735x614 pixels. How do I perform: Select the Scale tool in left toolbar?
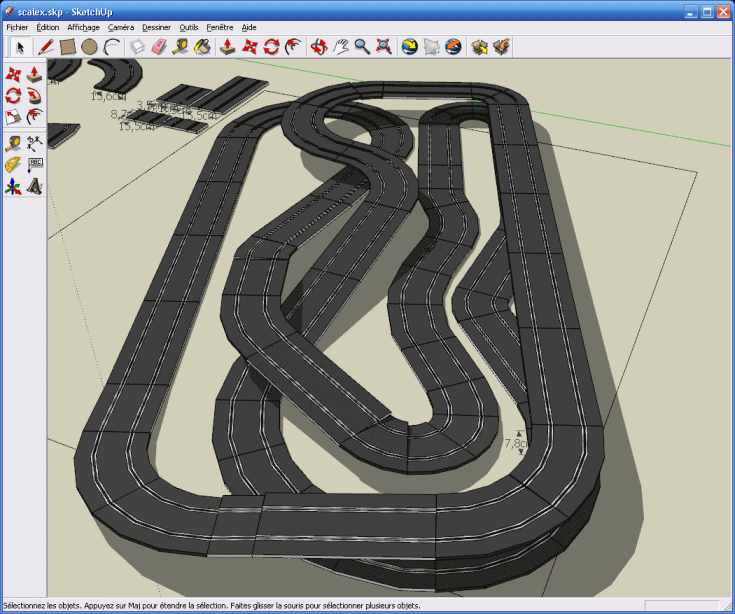point(13,118)
